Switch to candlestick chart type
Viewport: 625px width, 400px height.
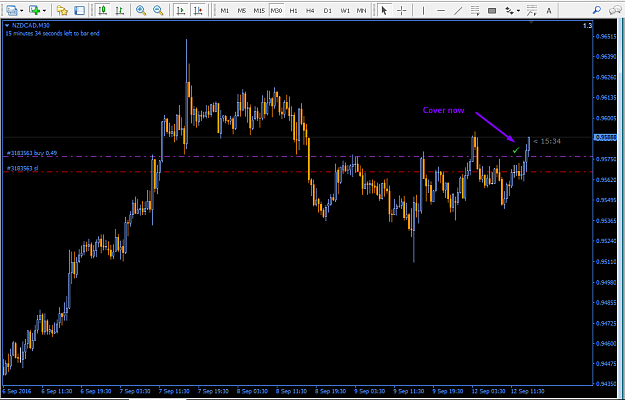pos(102,10)
